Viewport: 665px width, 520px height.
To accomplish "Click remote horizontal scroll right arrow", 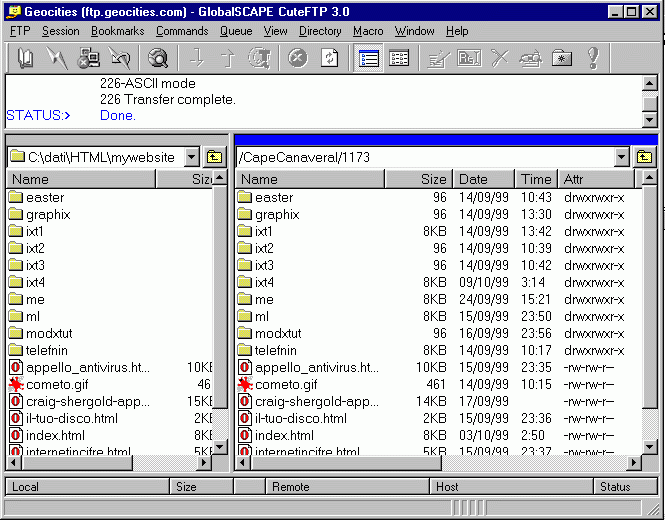I will (634, 462).
